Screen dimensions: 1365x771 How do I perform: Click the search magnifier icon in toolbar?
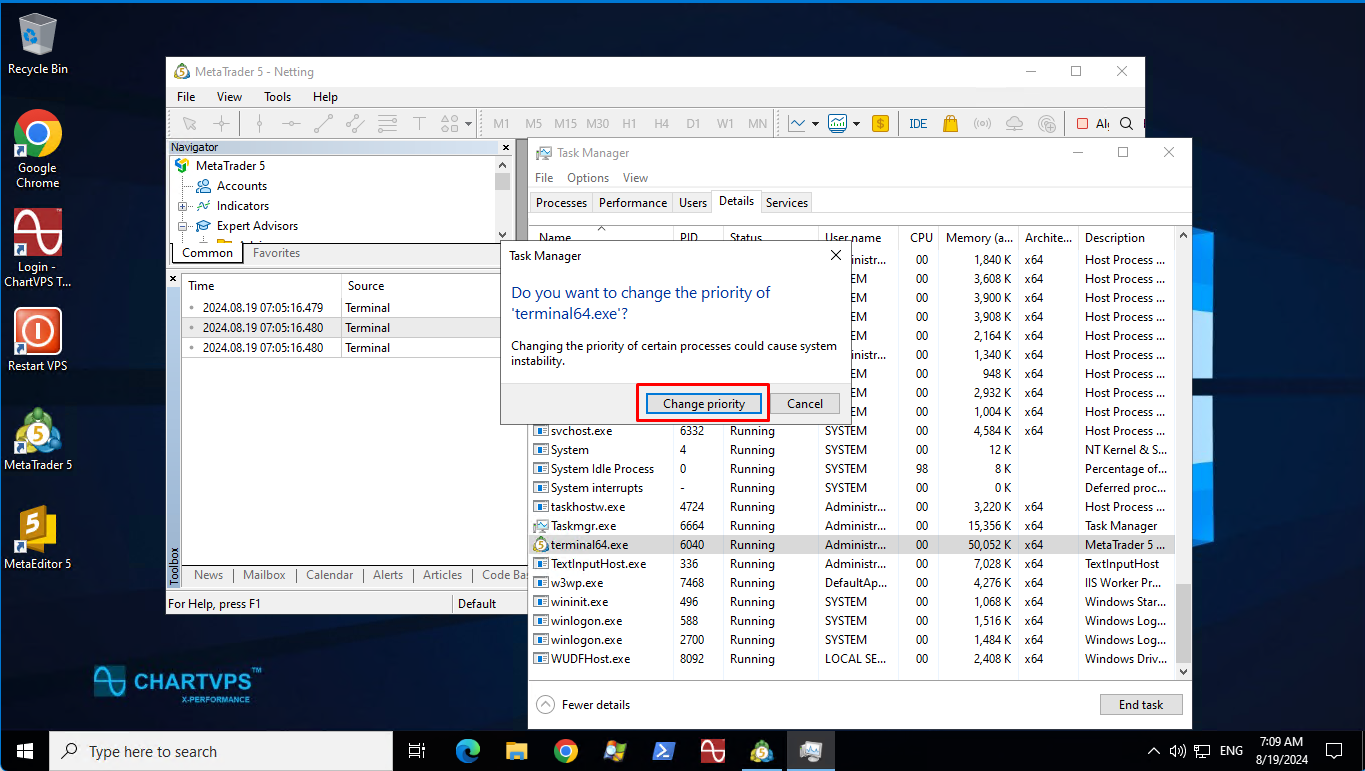[1126, 124]
